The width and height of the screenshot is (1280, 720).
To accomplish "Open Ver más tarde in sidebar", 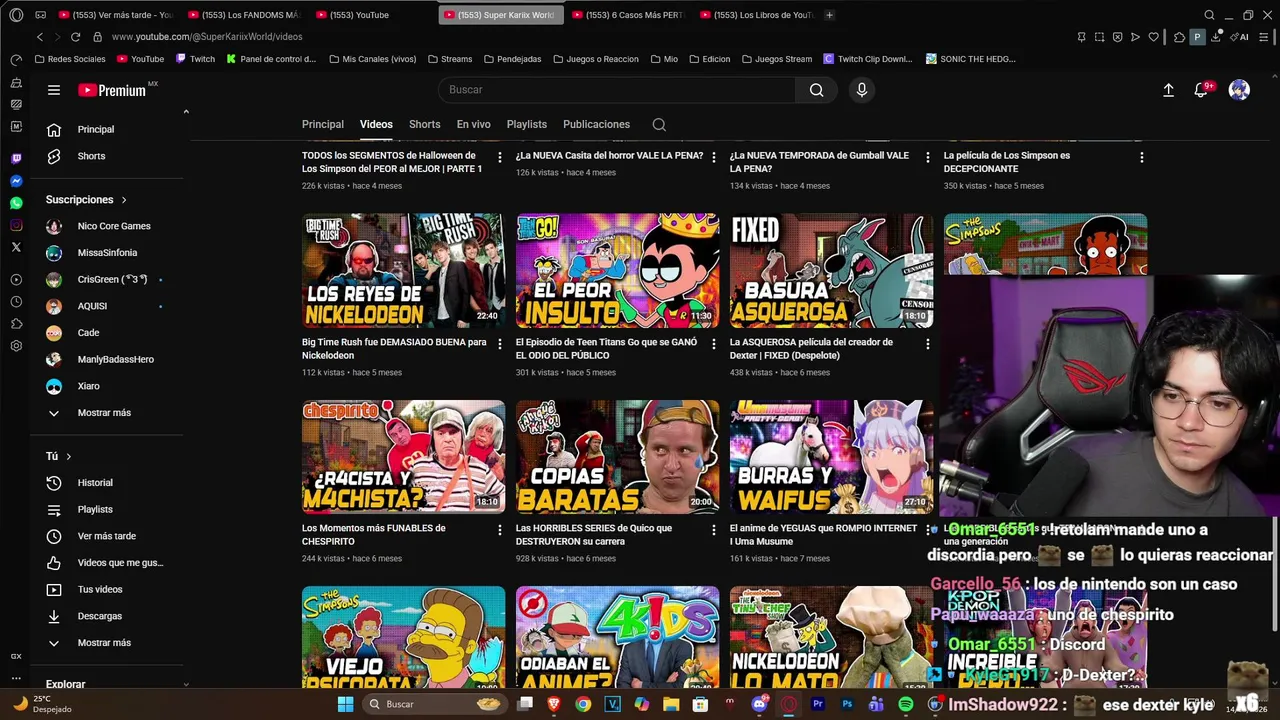I will (106, 536).
